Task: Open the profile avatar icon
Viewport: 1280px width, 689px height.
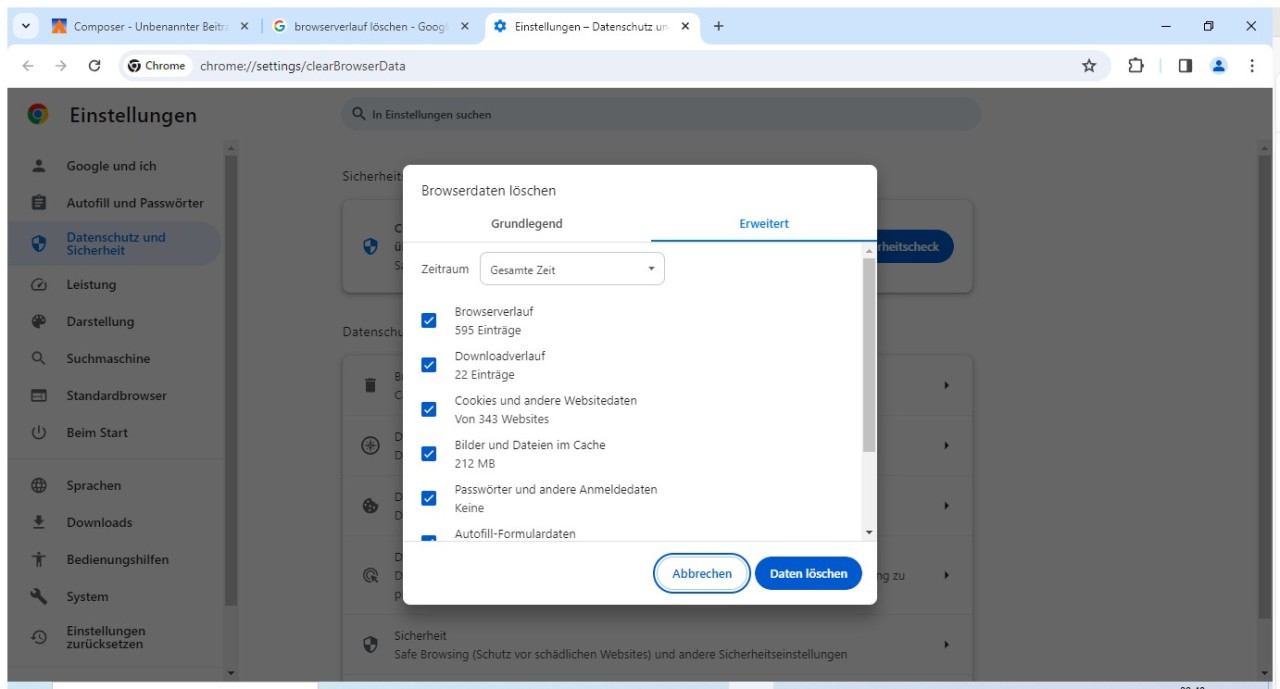Action: point(1218,66)
